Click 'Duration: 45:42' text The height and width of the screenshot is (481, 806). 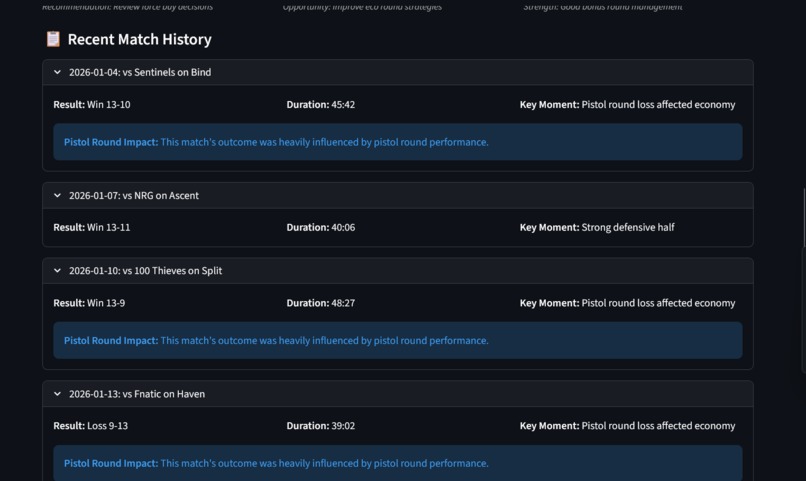point(321,105)
